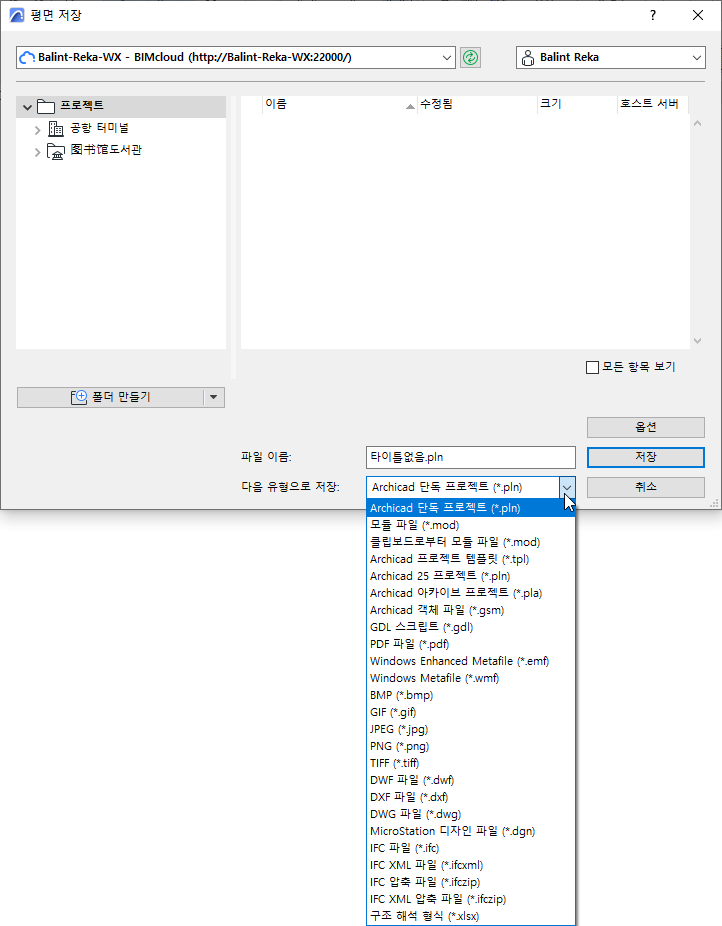This screenshot has width=722, height=926.
Task: Open the Balint Reka user dropdown
Action: tap(697, 57)
